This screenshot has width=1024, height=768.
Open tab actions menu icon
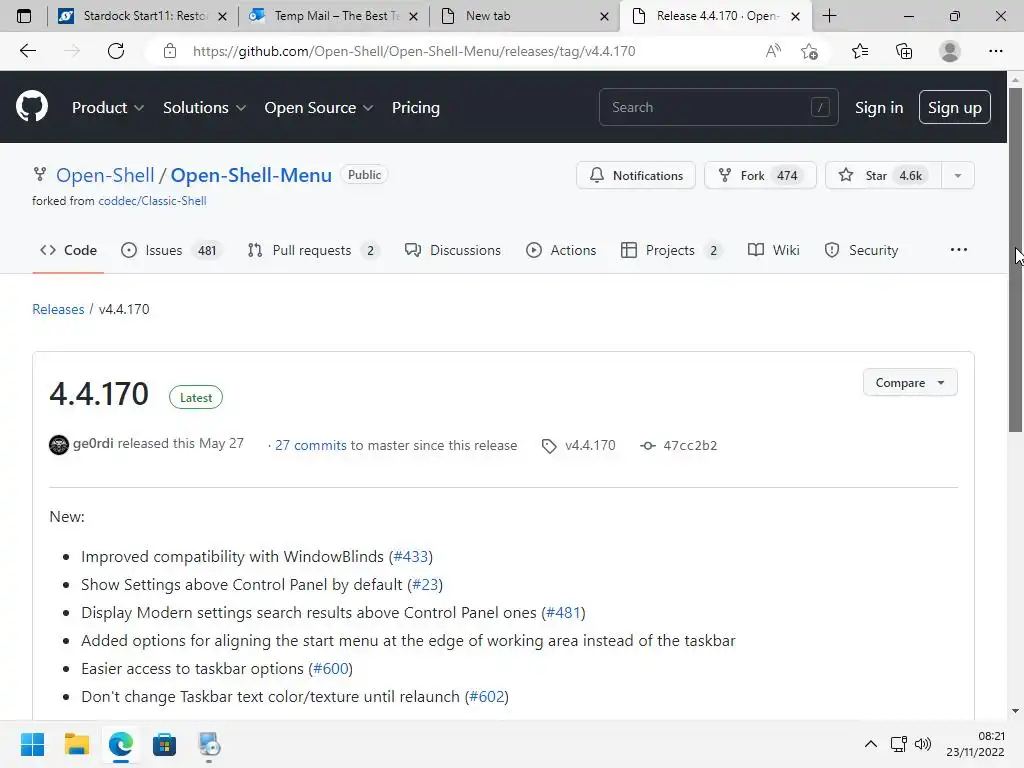pyautogui.click(x=24, y=16)
